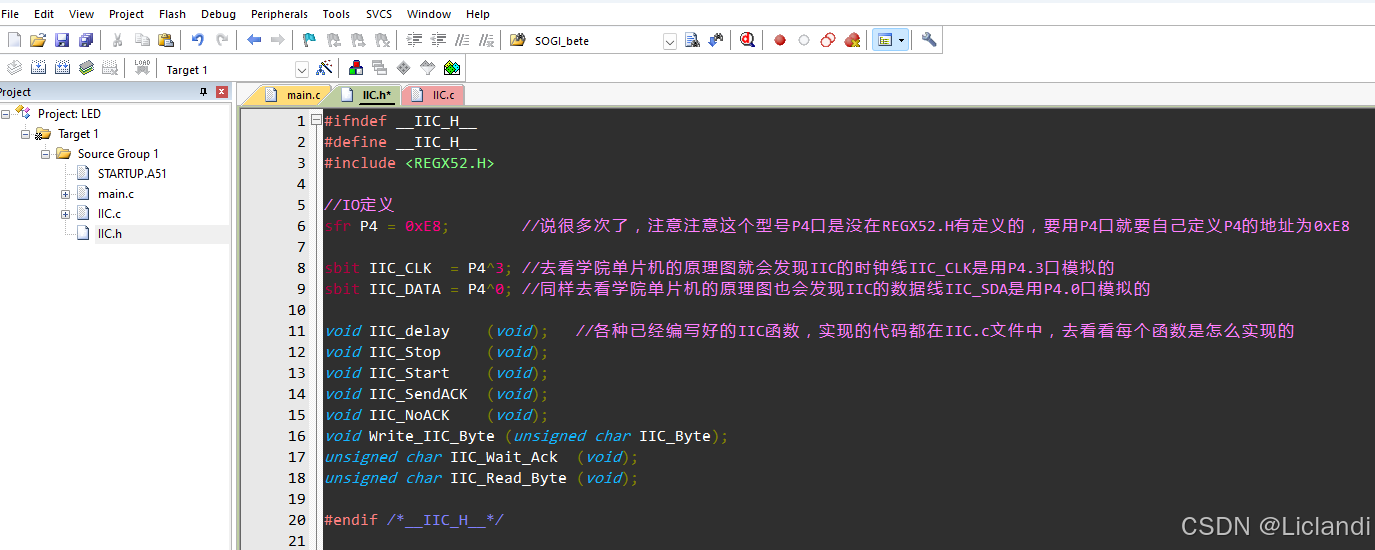Download code to flash LOAD icon
Viewport: 1375px width, 550px height.
coord(142,68)
